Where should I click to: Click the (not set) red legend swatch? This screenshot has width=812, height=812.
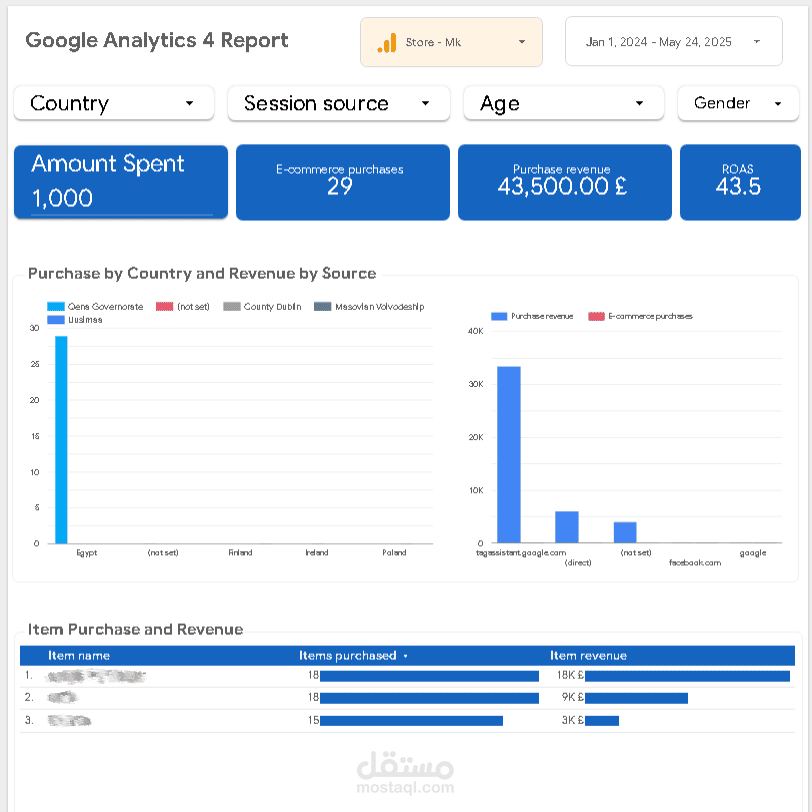[x=165, y=307]
